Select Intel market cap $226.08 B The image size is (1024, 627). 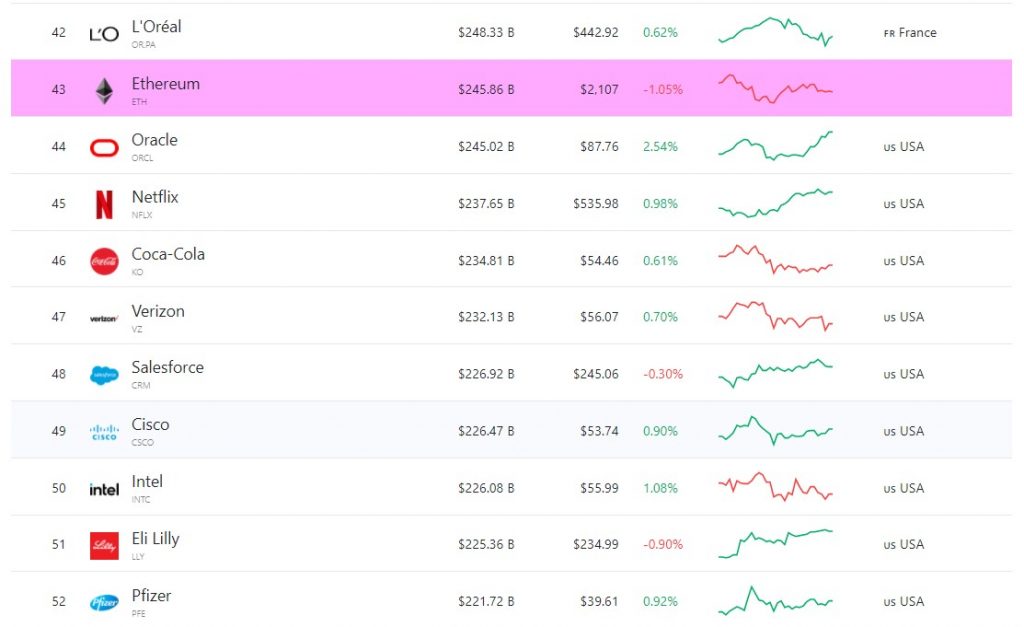486,488
